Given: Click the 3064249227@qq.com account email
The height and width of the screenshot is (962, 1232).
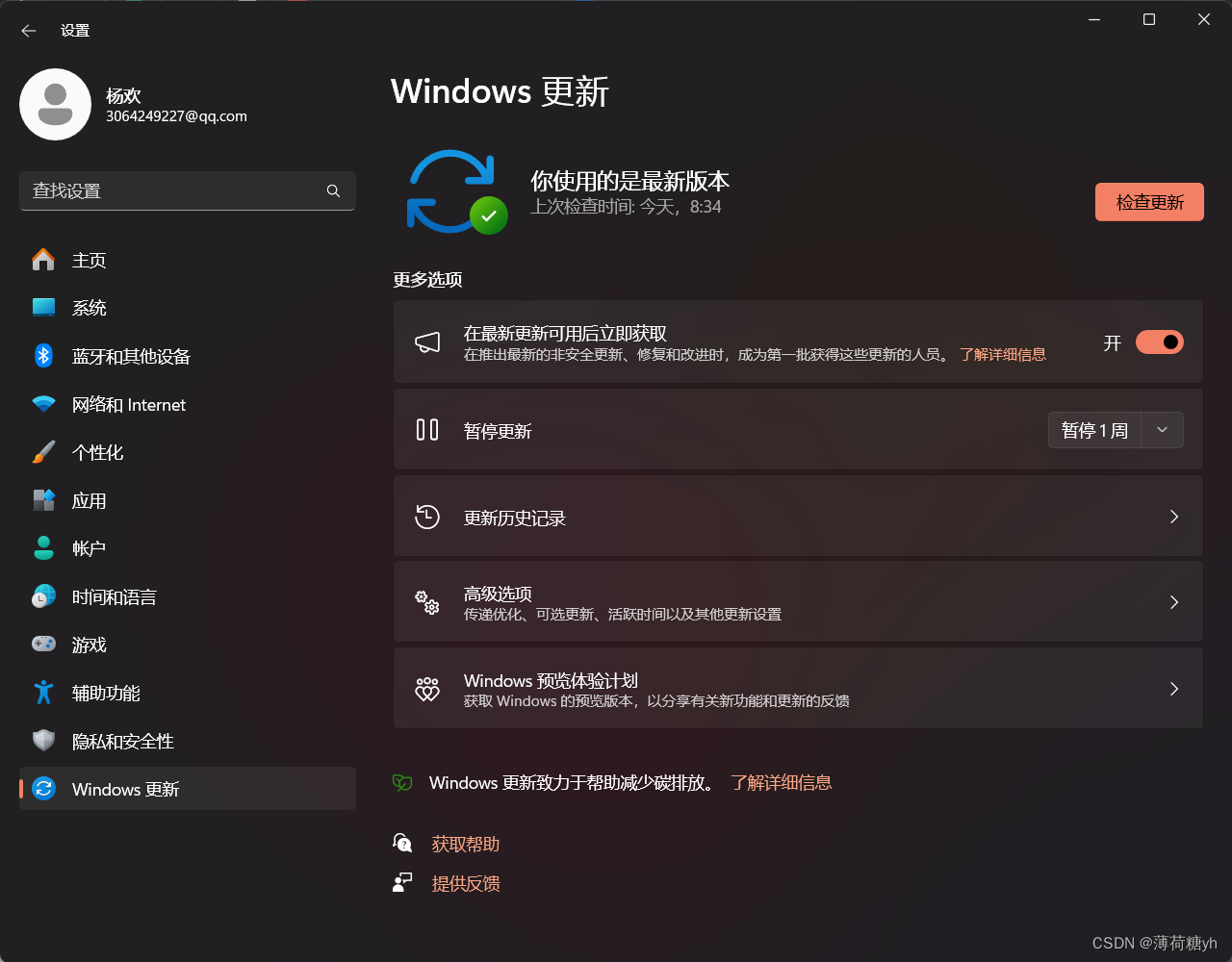Looking at the screenshot, I should tap(176, 116).
